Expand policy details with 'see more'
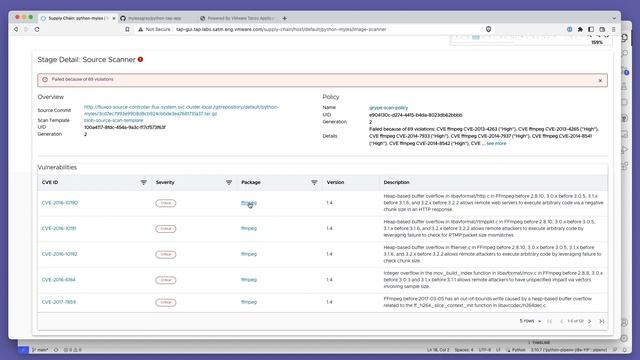 click(x=496, y=144)
